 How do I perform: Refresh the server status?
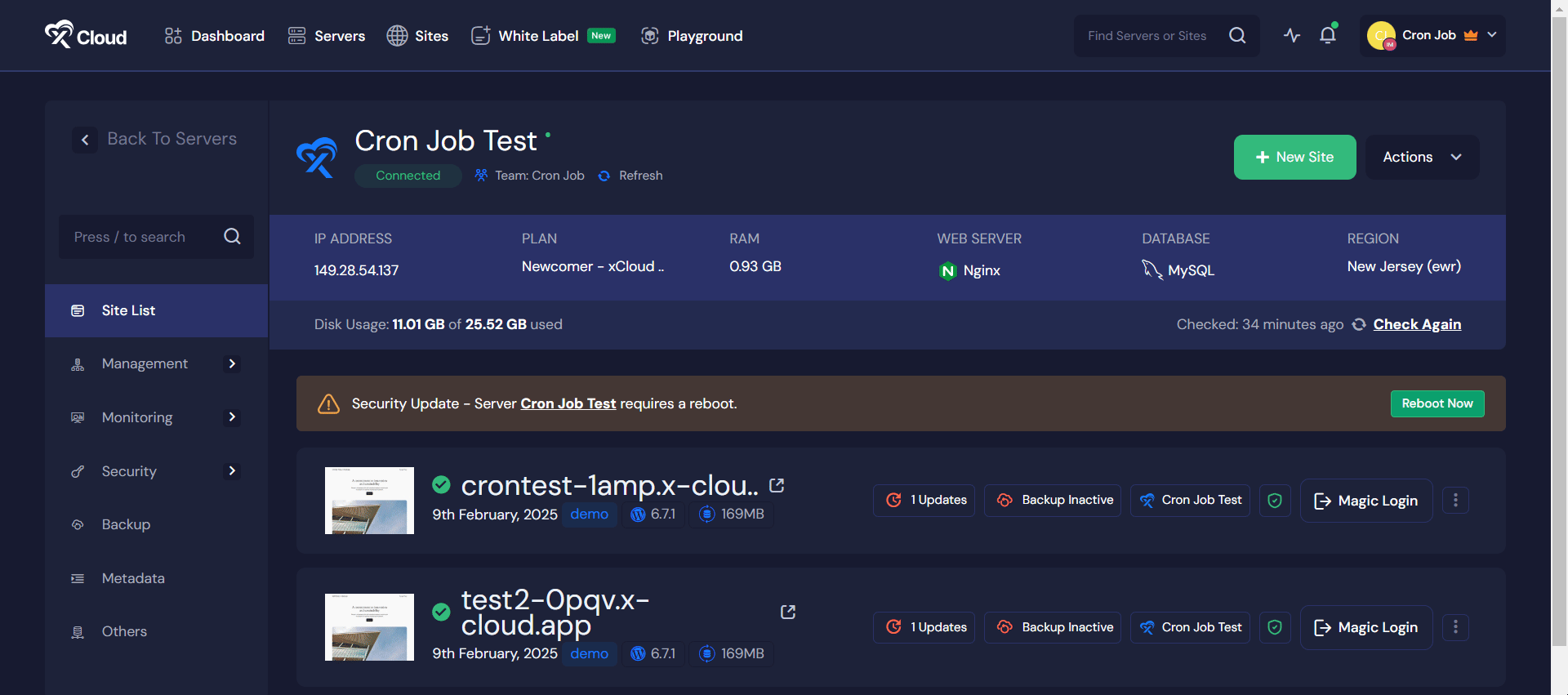[x=630, y=176]
